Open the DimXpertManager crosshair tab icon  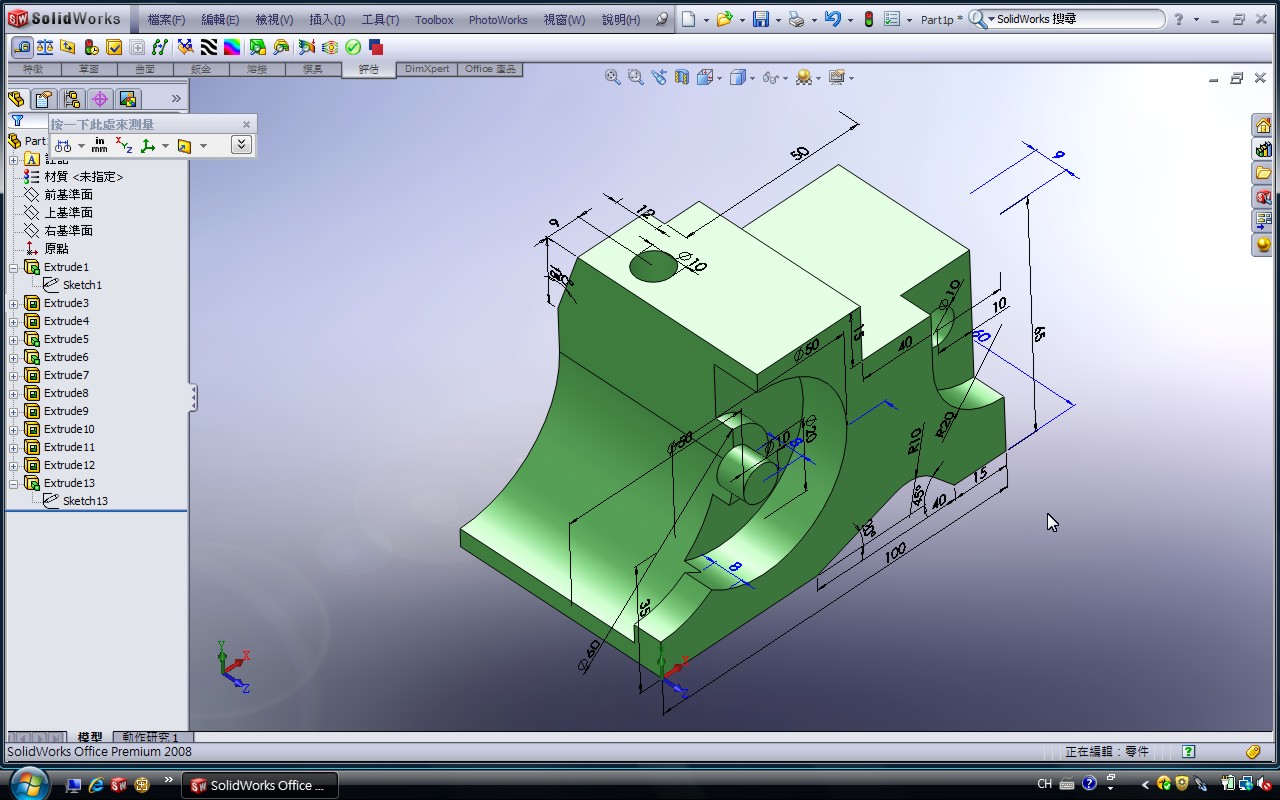pyautogui.click(x=99, y=99)
